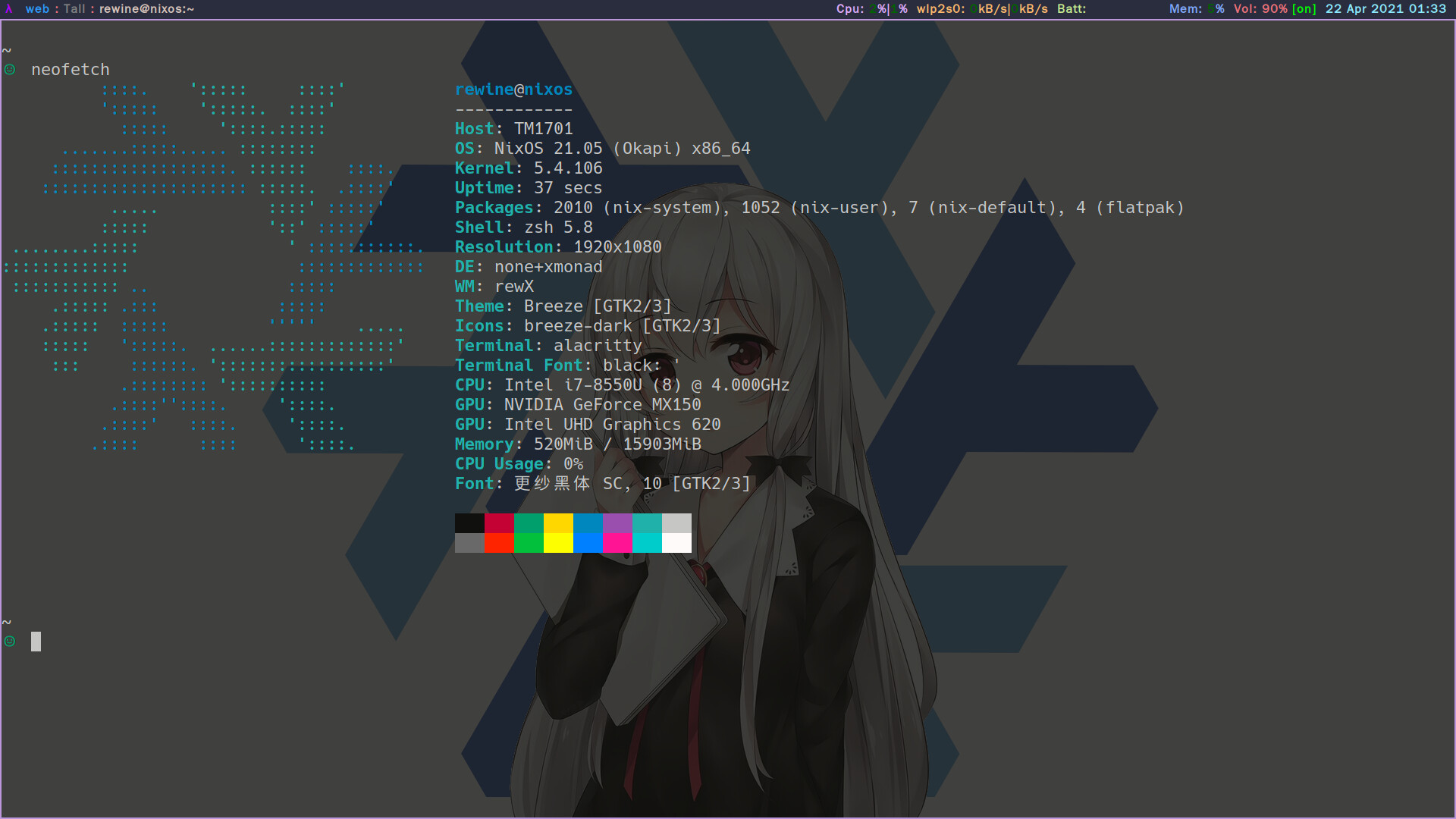
Task: Click the "DE: none+xmonad" line
Action: pos(529,267)
